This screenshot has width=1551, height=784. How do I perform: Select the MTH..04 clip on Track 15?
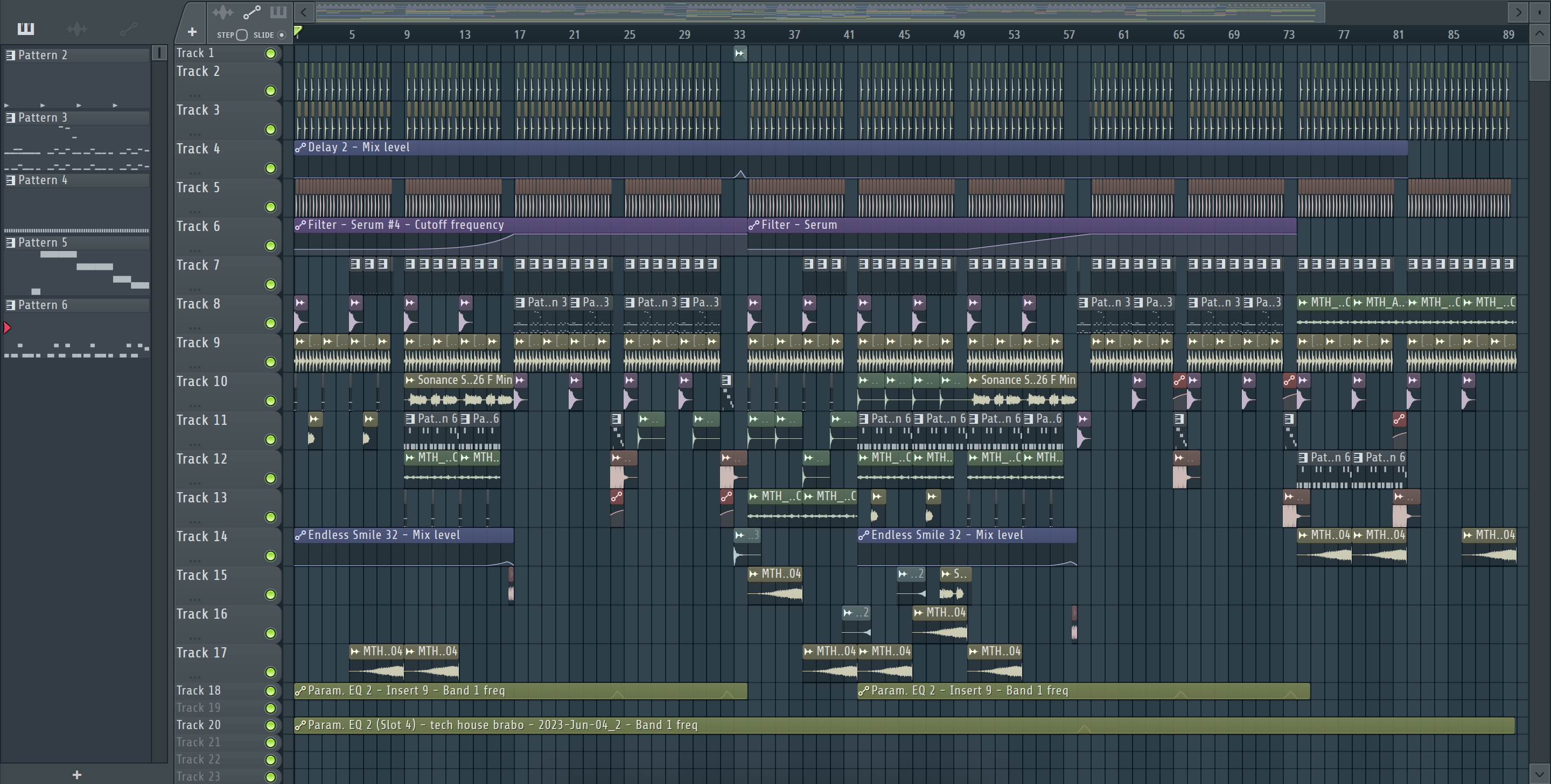[775, 585]
